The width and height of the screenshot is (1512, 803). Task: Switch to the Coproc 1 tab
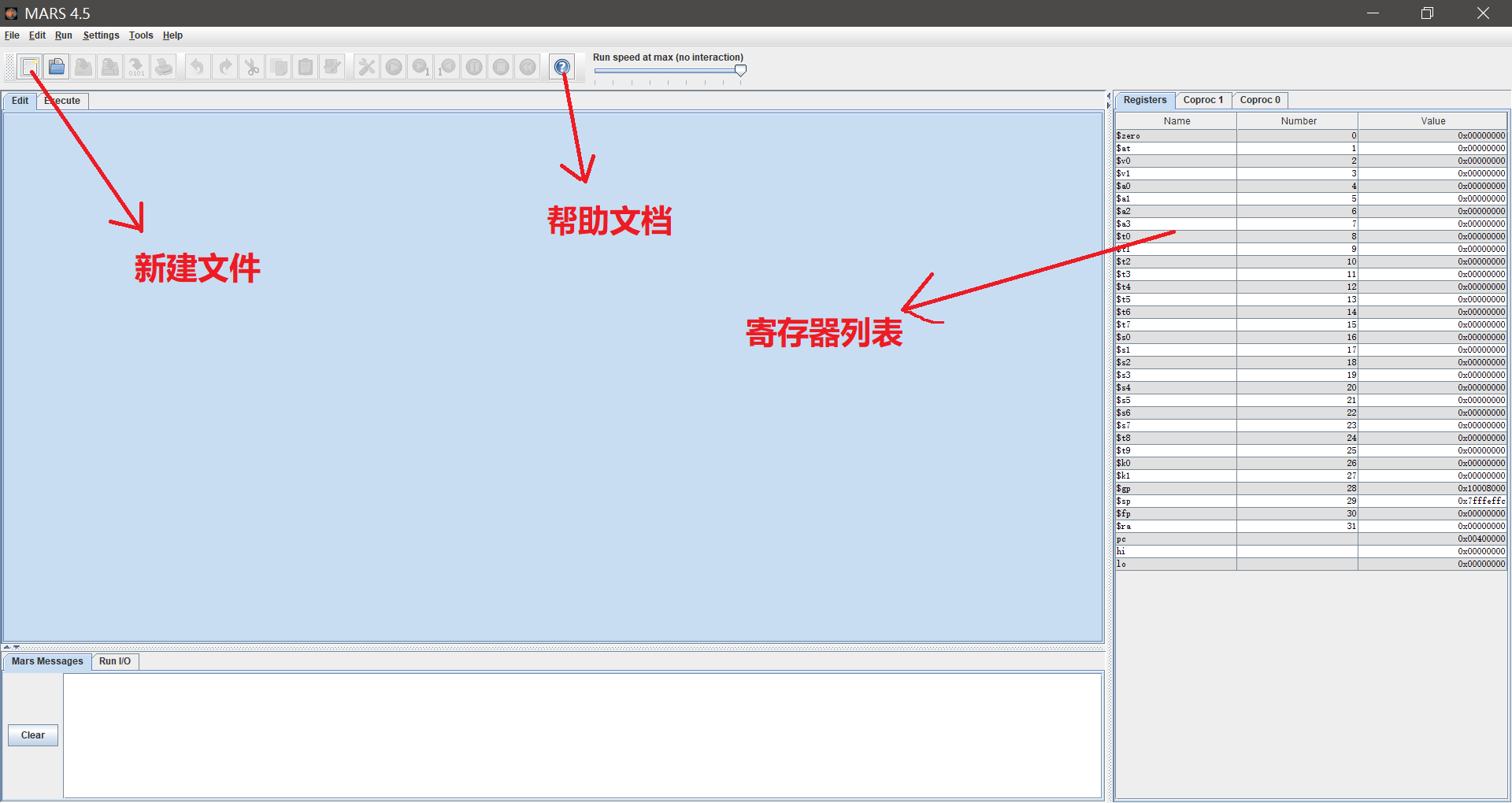(x=1203, y=100)
